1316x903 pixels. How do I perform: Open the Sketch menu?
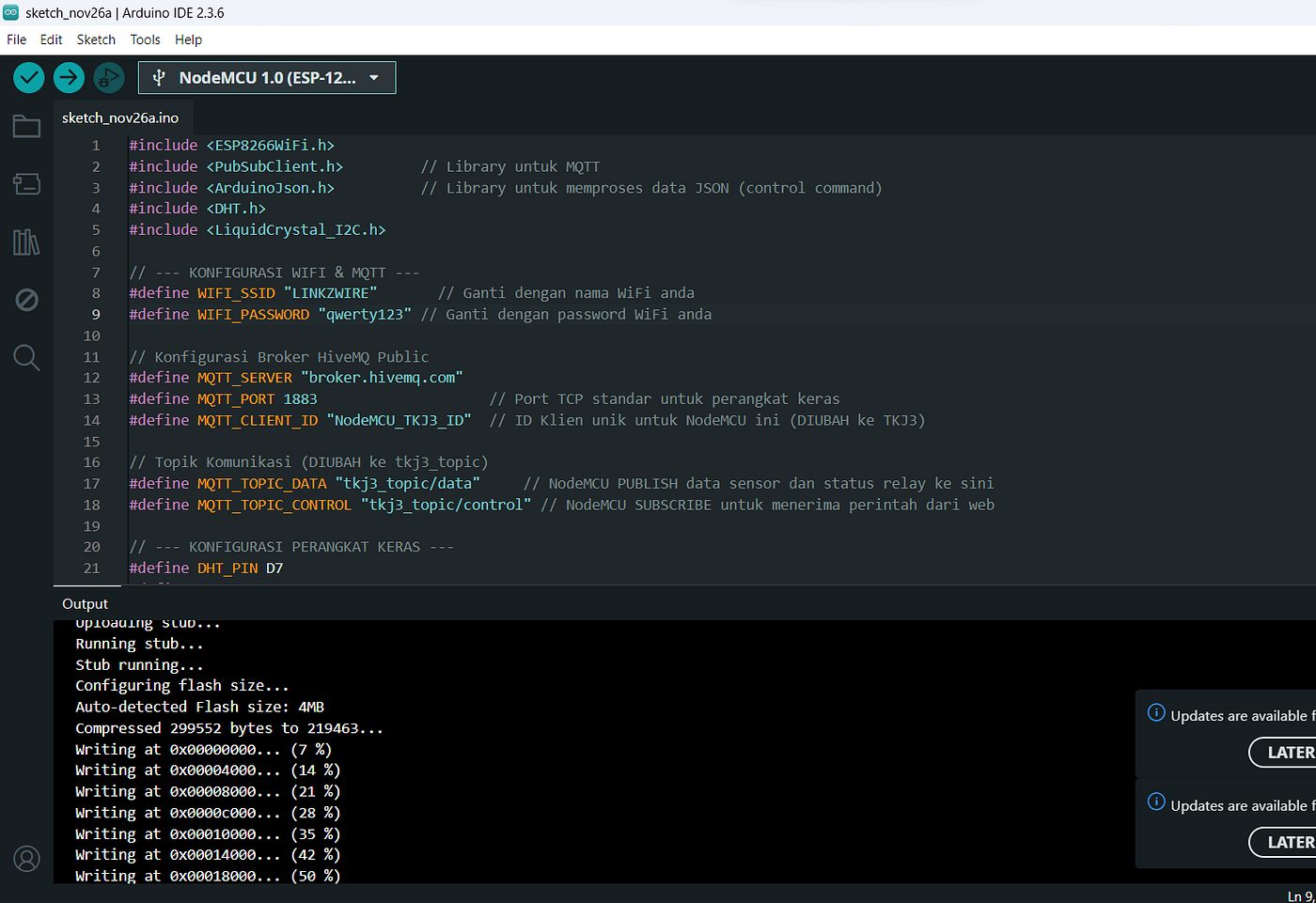96,39
